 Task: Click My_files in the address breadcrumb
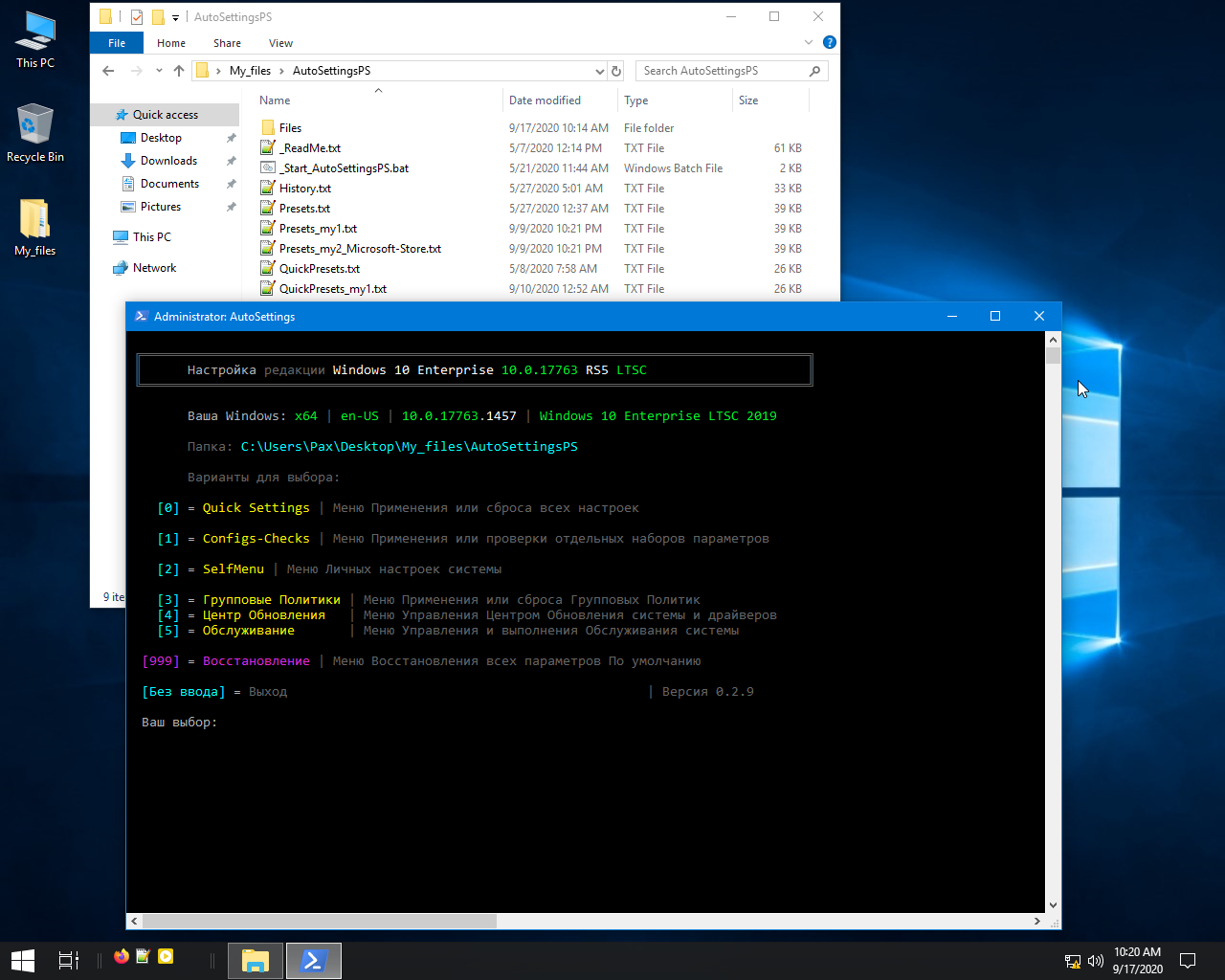pos(250,71)
